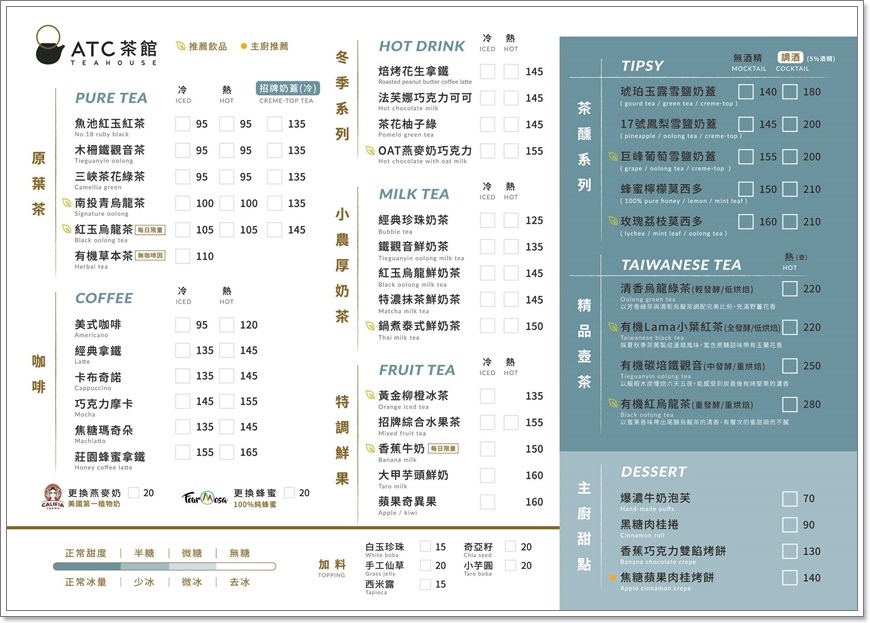Select the TAIWANESE TEA section header

pos(683,265)
